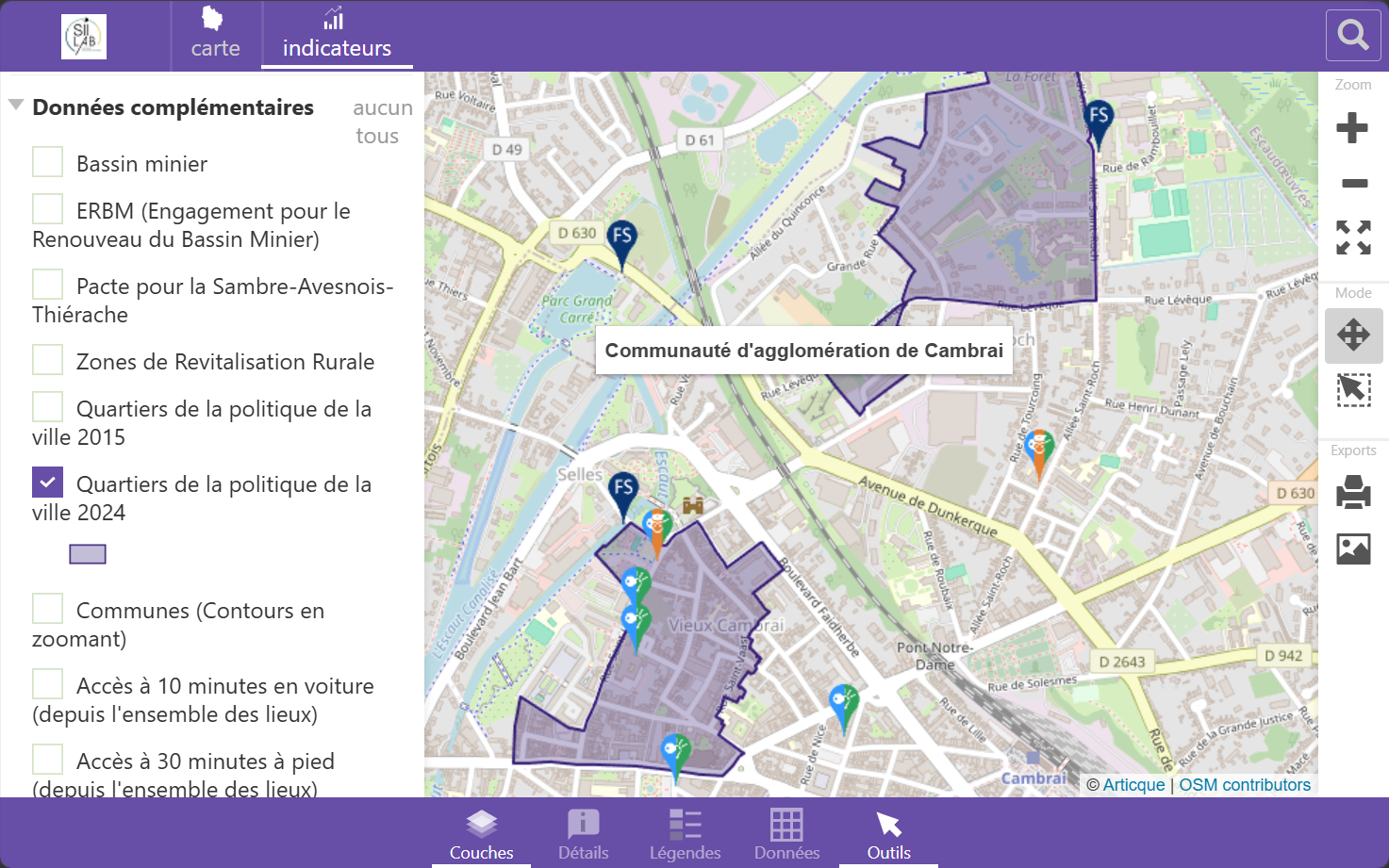This screenshot has height=868, width=1389.
Task: Enable Pacte pour la Sambre-Avesnois-Thiérache
Action: tap(47, 285)
